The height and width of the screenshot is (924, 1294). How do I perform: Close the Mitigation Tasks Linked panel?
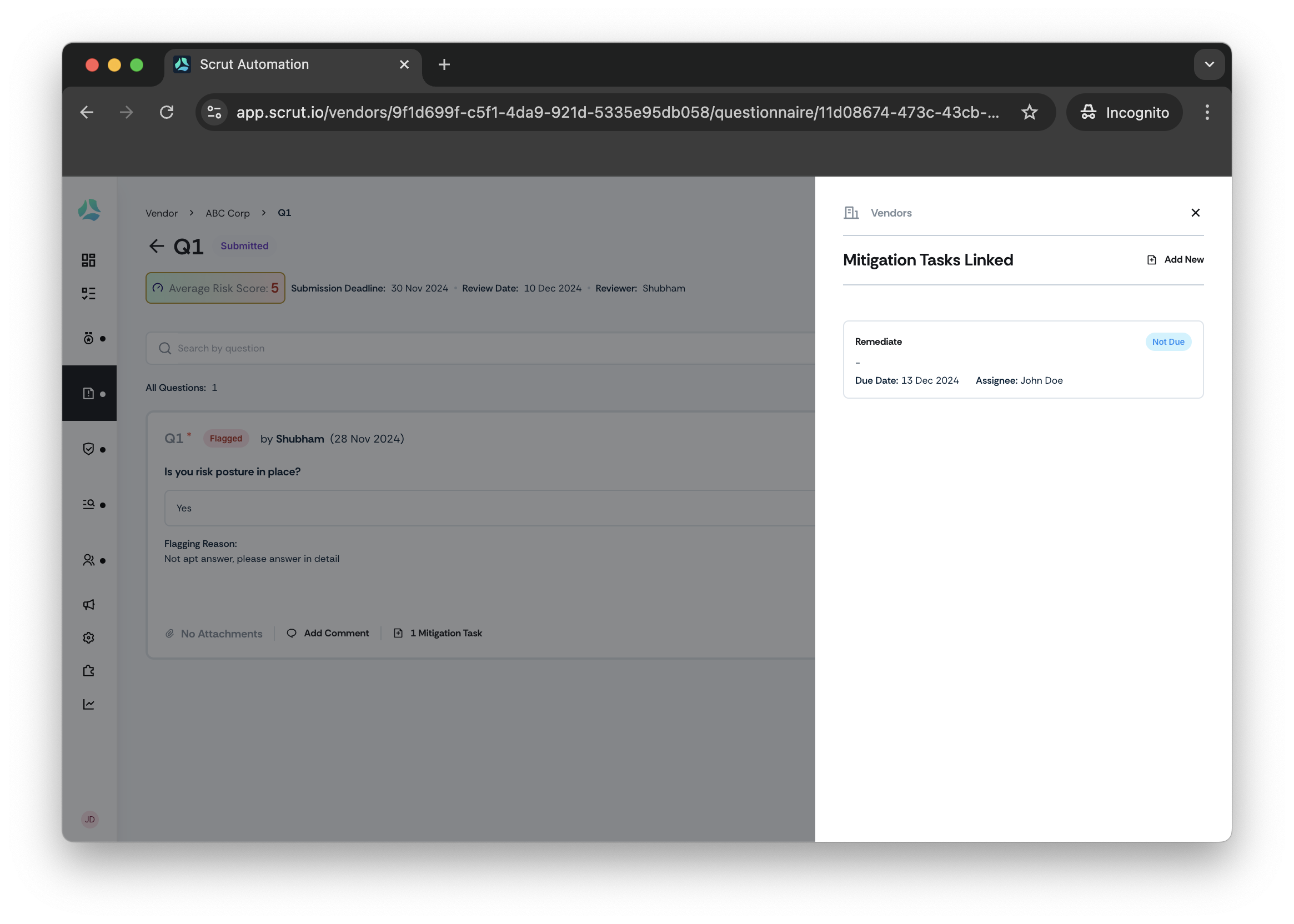(1195, 213)
